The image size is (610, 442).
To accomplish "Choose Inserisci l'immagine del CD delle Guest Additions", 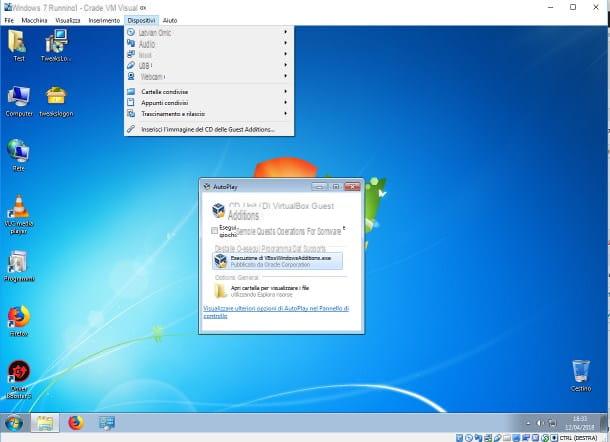I will (x=209, y=129).
